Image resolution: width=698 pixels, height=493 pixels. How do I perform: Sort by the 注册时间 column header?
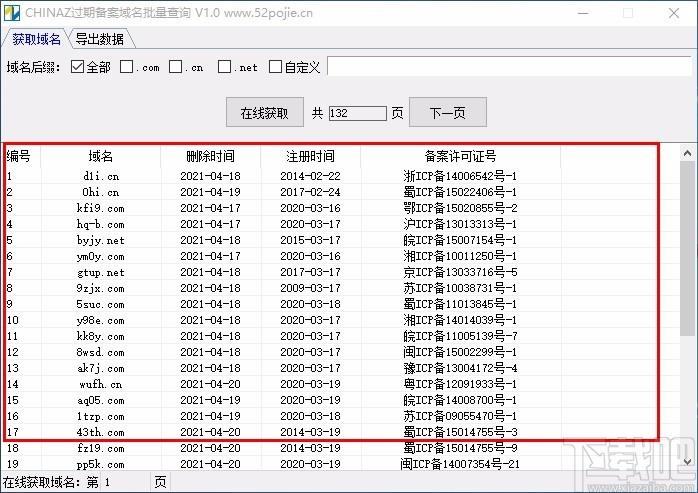pyautogui.click(x=310, y=156)
